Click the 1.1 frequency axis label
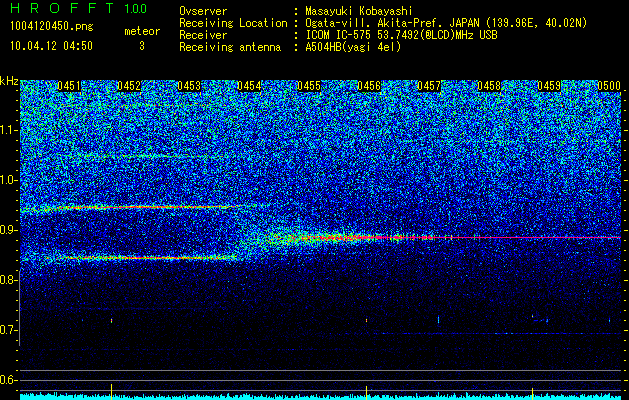The image size is (629, 400). tap(8, 130)
